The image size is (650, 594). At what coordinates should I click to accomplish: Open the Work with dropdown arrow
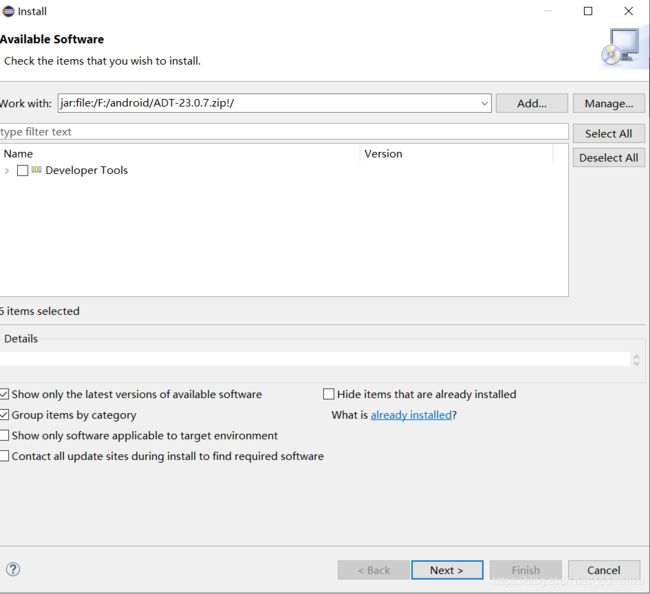(x=484, y=103)
